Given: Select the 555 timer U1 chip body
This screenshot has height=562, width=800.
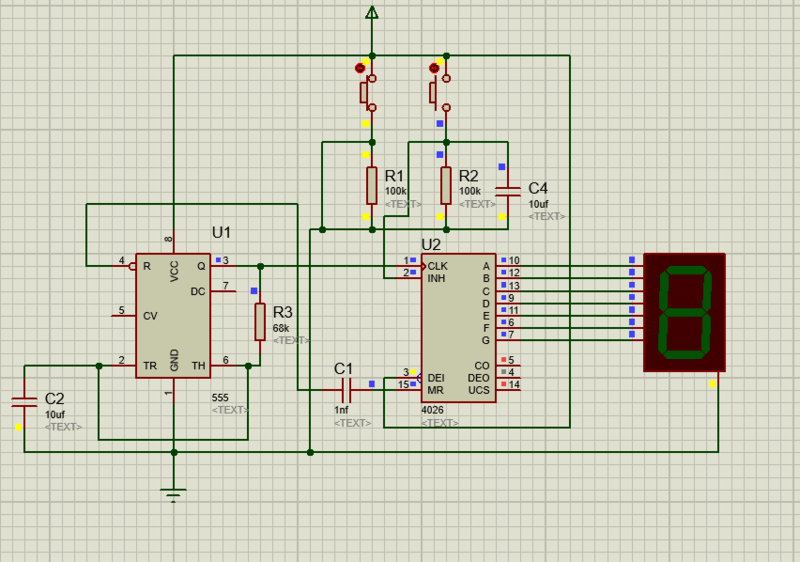Looking at the screenshot, I should [x=173, y=314].
